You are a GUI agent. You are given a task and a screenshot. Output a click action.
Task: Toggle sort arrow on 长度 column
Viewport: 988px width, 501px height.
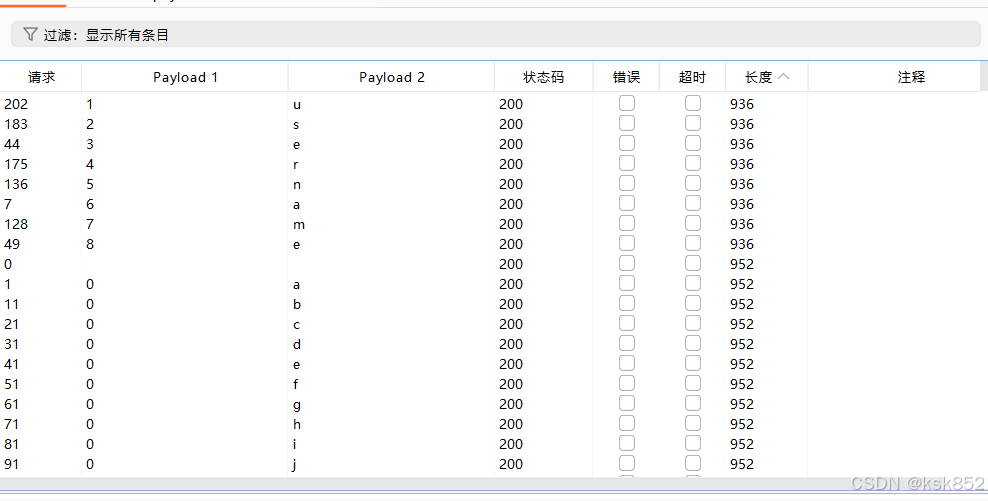click(x=783, y=76)
